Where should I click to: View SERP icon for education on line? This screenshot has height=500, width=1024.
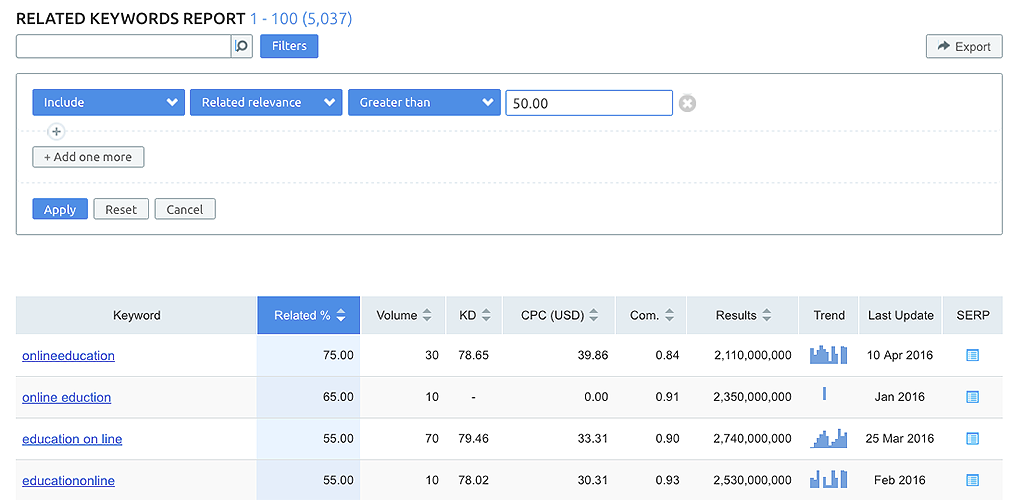pos(972,439)
